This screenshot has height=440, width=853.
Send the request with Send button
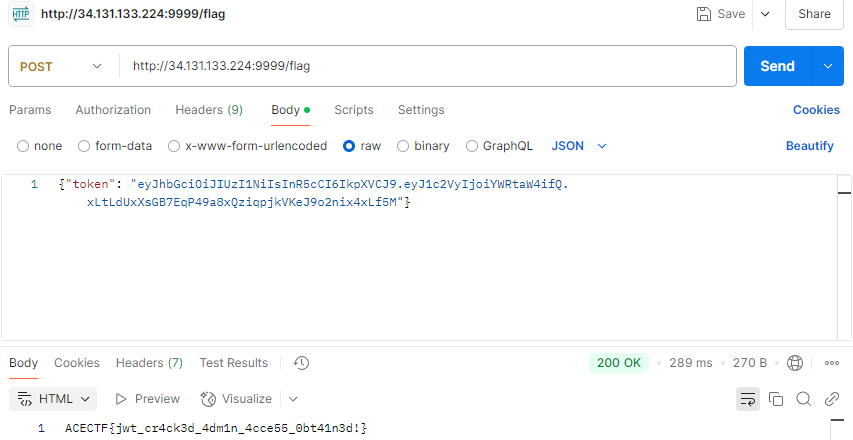777,66
